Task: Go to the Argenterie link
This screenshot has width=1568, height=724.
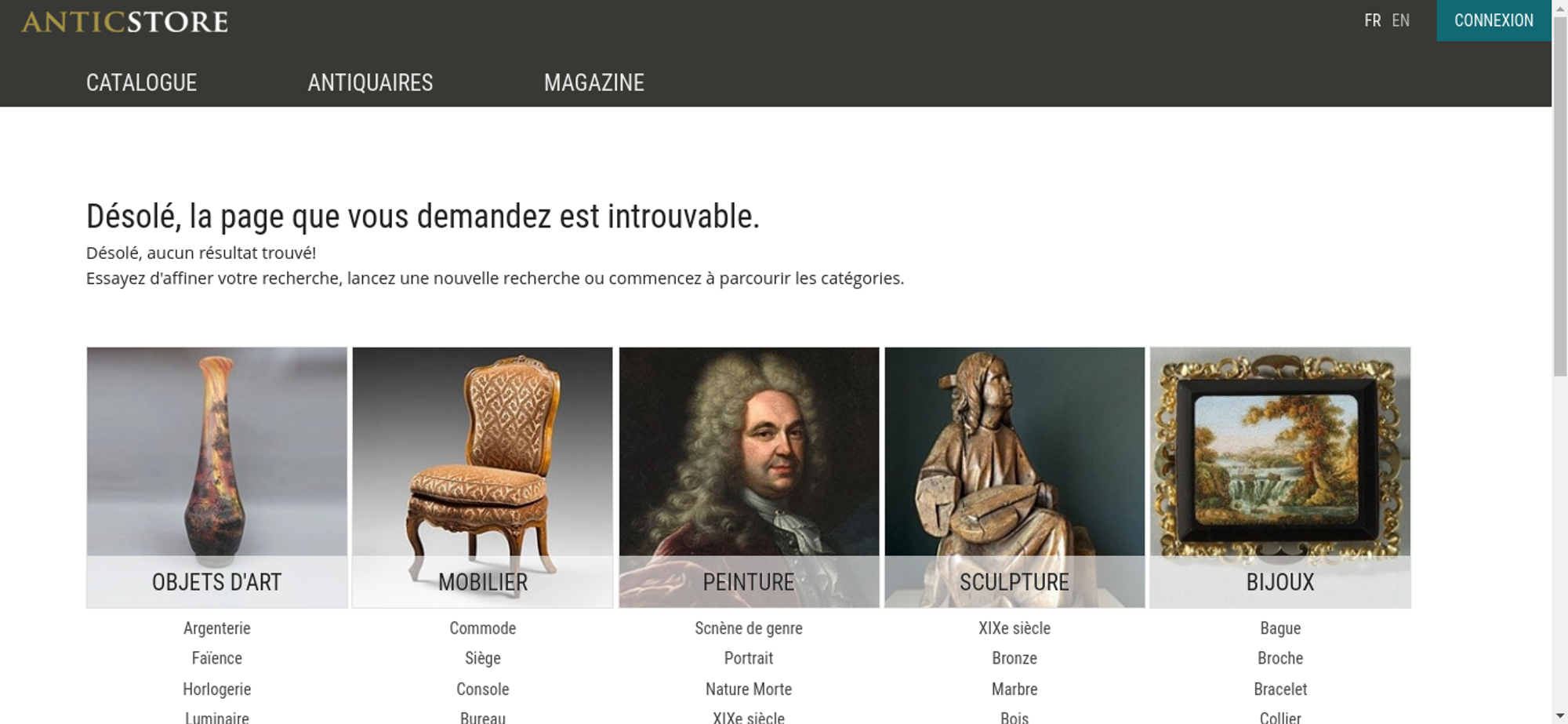Action: (x=217, y=628)
